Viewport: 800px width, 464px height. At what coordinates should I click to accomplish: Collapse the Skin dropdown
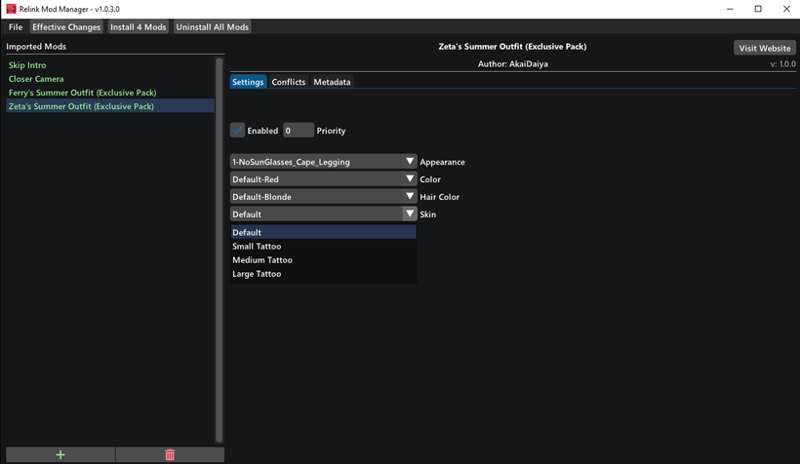[x=323, y=214]
